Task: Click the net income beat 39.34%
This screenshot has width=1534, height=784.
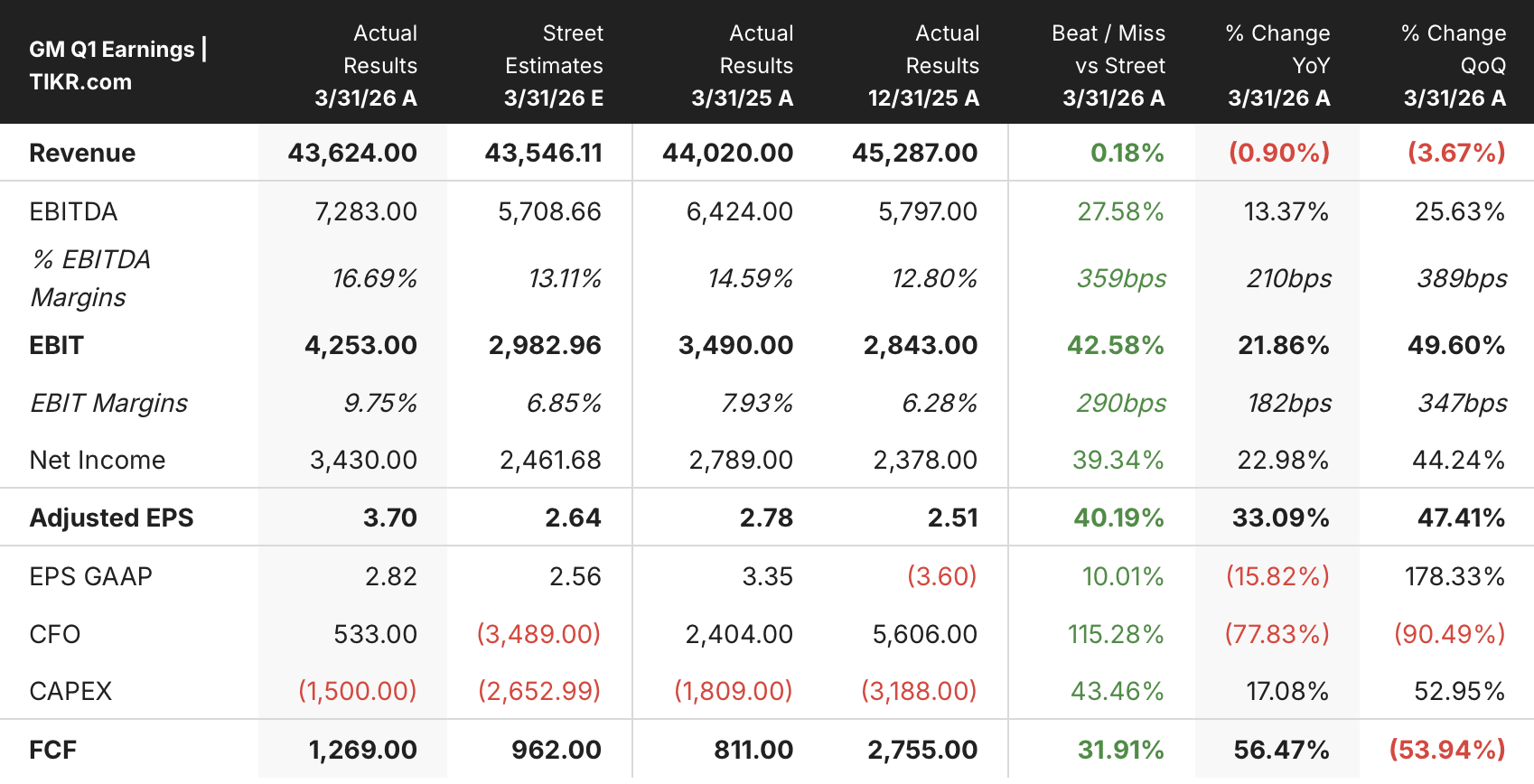Action: pyautogui.click(x=1118, y=460)
